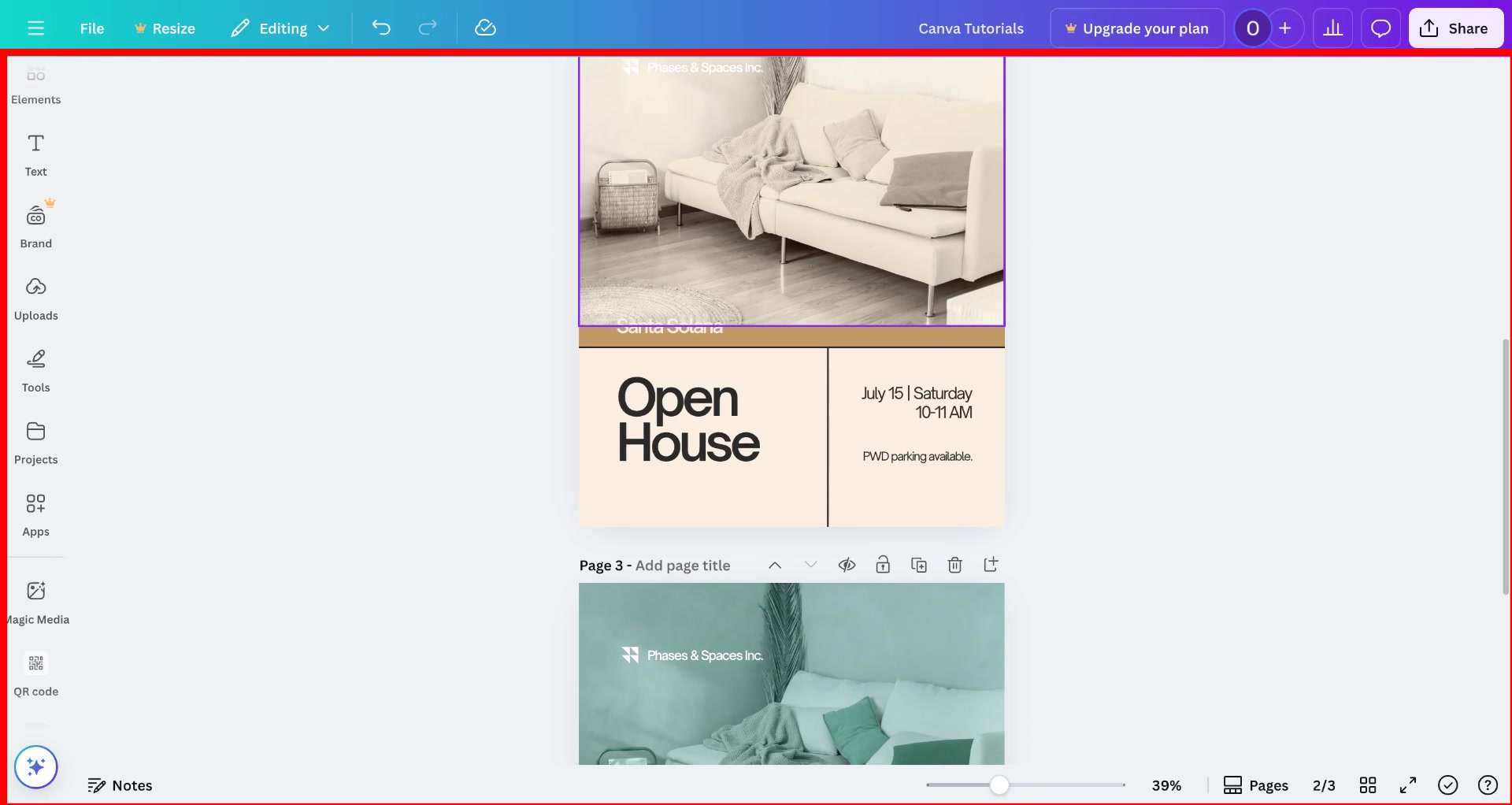Duplicate Page 3
This screenshot has width=1512, height=805.
click(919, 565)
